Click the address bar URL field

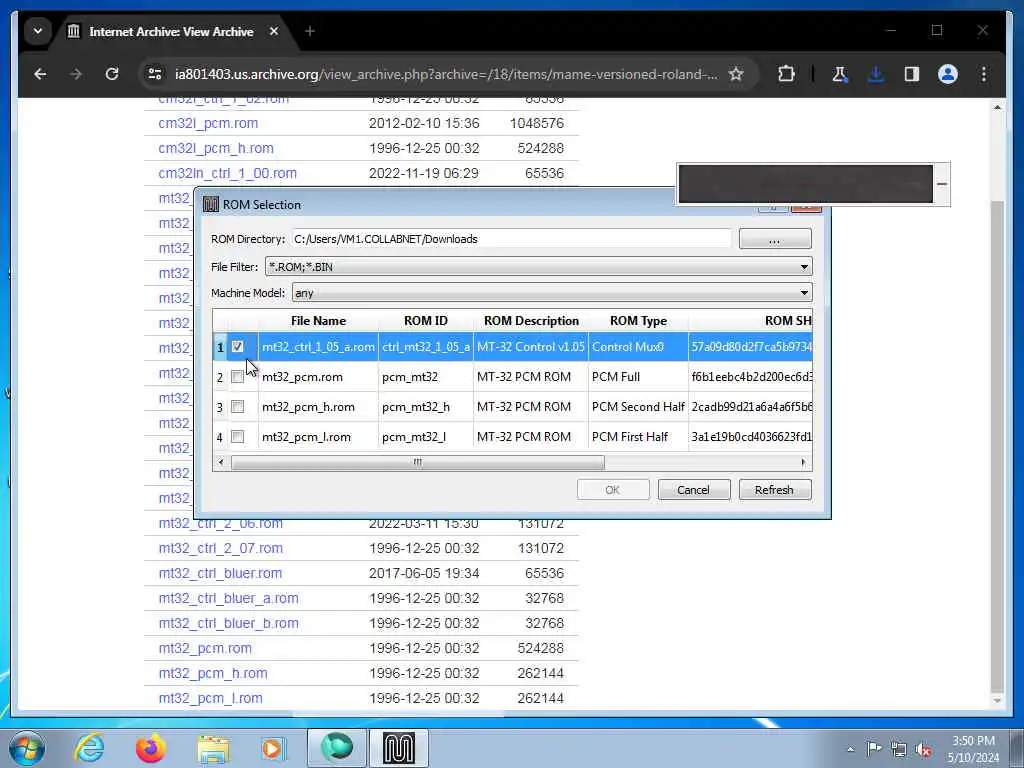(x=446, y=74)
